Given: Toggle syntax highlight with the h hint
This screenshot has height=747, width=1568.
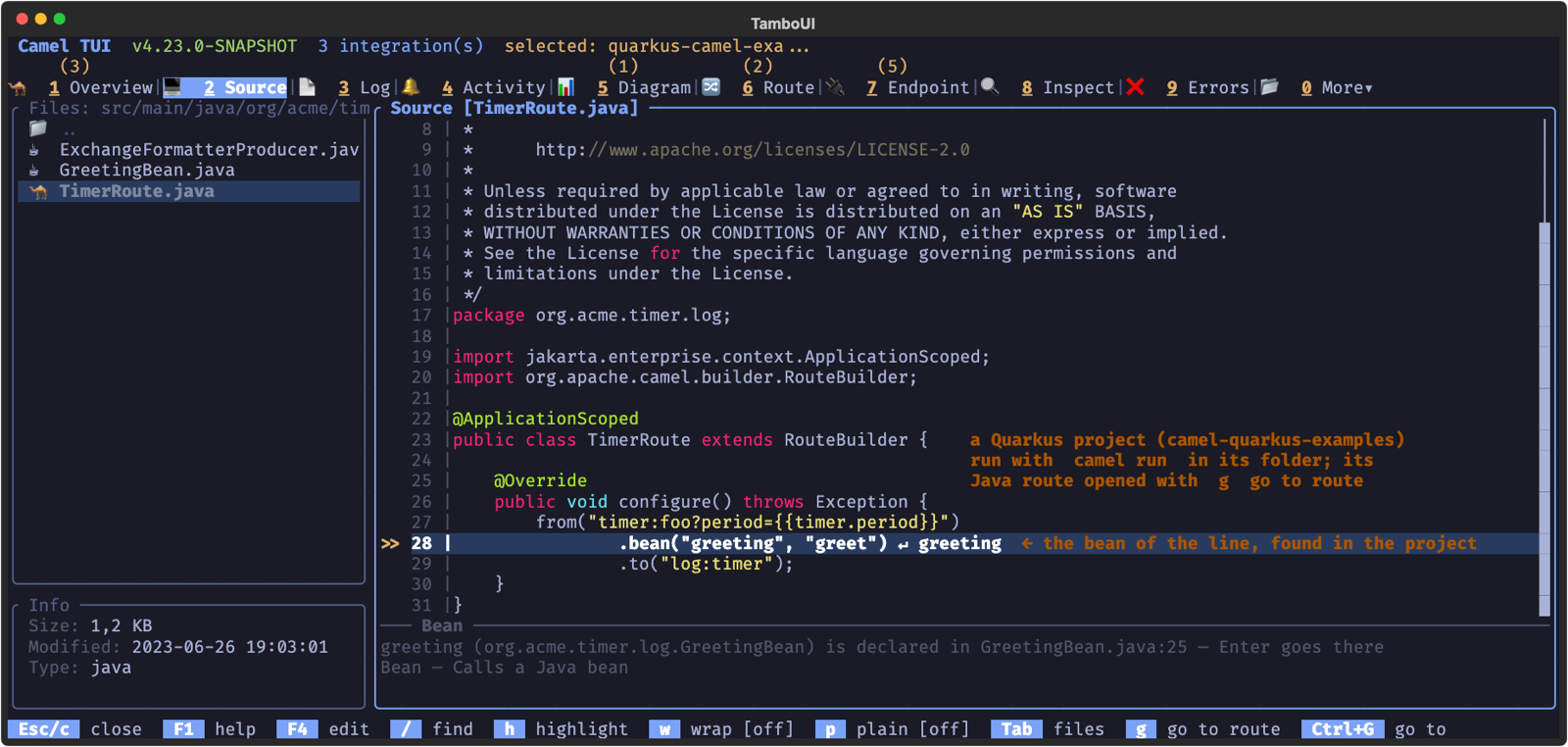Looking at the screenshot, I should (561, 729).
